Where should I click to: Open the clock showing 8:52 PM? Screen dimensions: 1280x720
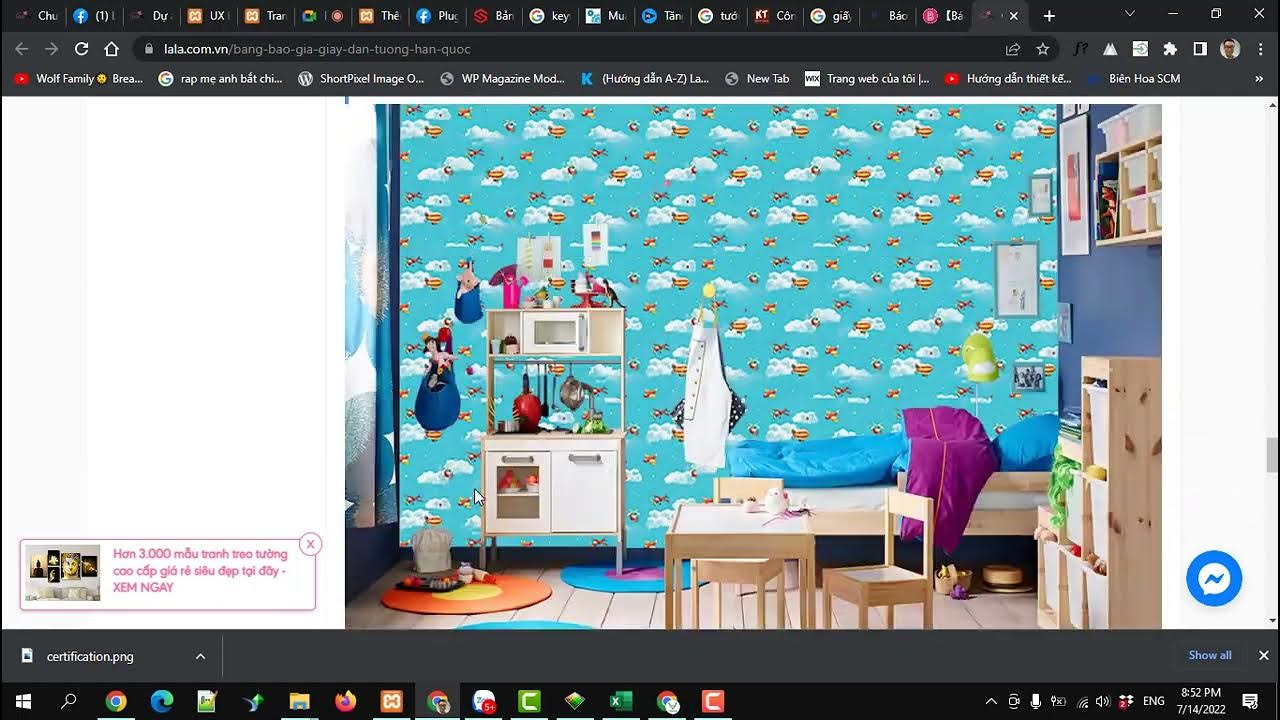pos(1200,700)
